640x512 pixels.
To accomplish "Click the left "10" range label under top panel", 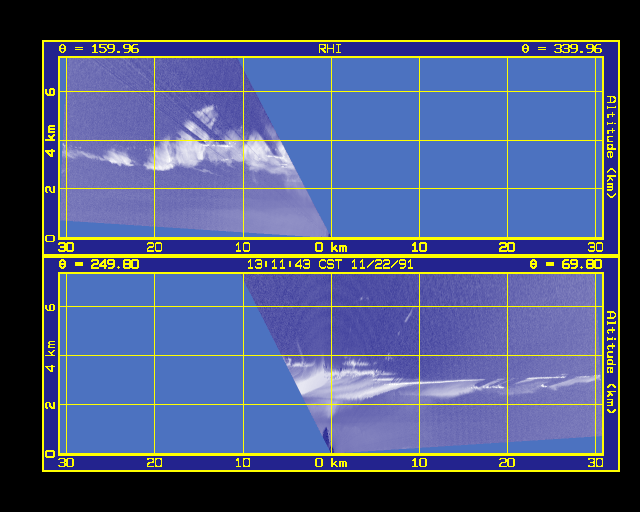I will coord(242,247).
